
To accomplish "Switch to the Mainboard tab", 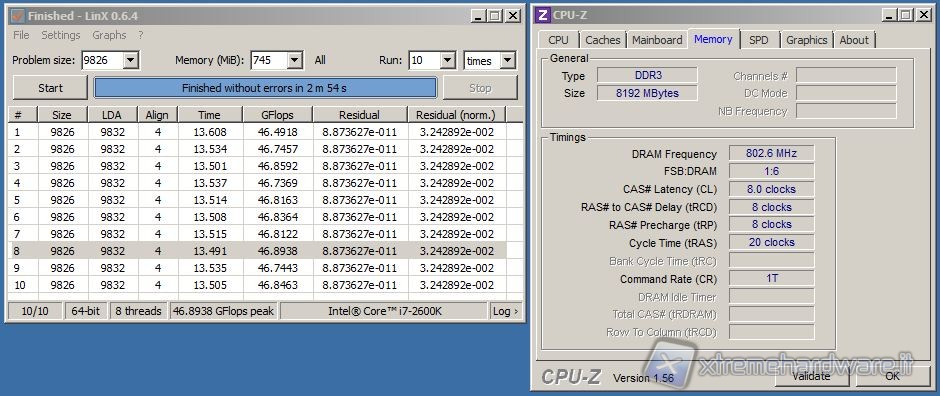I will [x=657, y=40].
